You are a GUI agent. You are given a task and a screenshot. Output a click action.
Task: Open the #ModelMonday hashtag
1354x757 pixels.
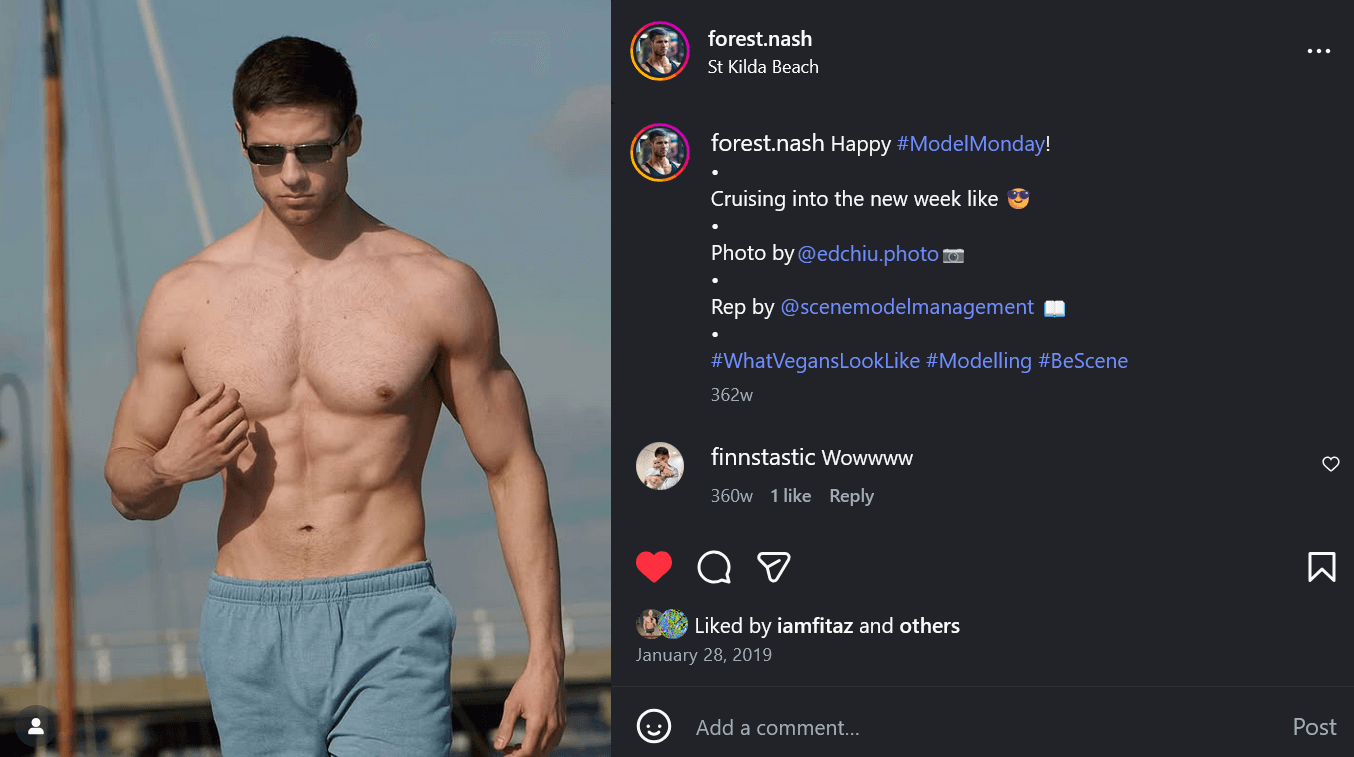[970, 144]
